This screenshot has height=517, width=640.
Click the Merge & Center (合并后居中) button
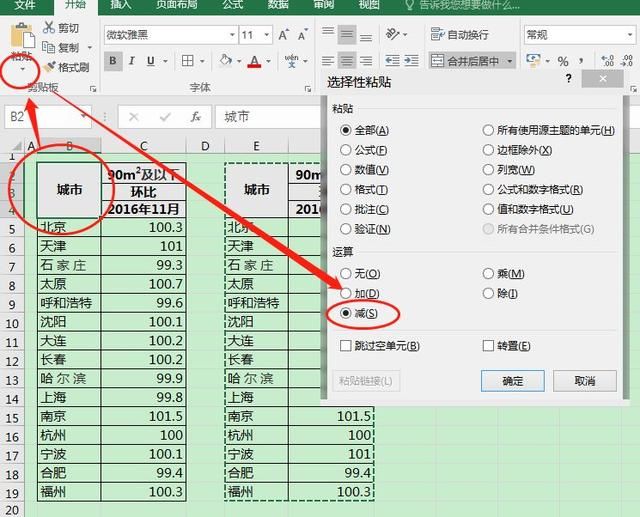coord(466,61)
